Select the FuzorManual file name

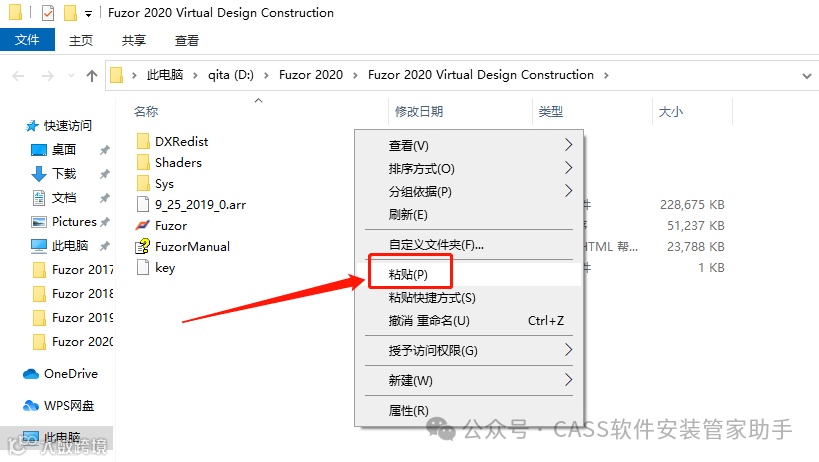[192, 246]
